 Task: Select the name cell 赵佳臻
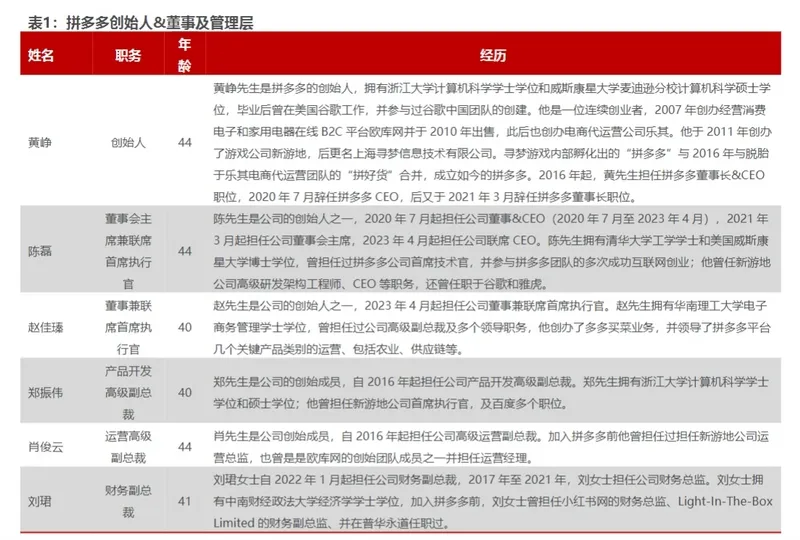coord(45,327)
